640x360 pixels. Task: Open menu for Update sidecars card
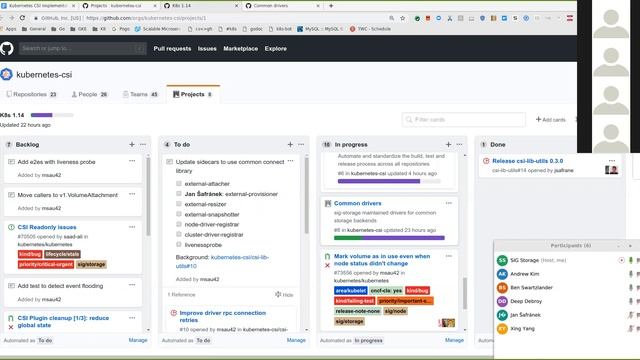[x=290, y=161]
